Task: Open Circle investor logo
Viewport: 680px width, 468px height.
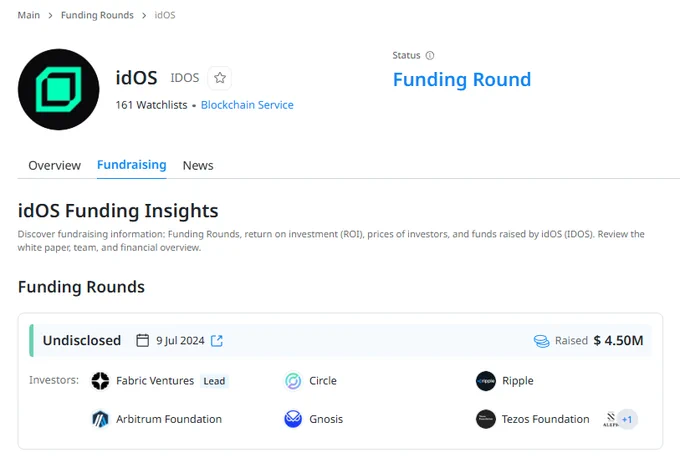Action: click(x=293, y=381)
